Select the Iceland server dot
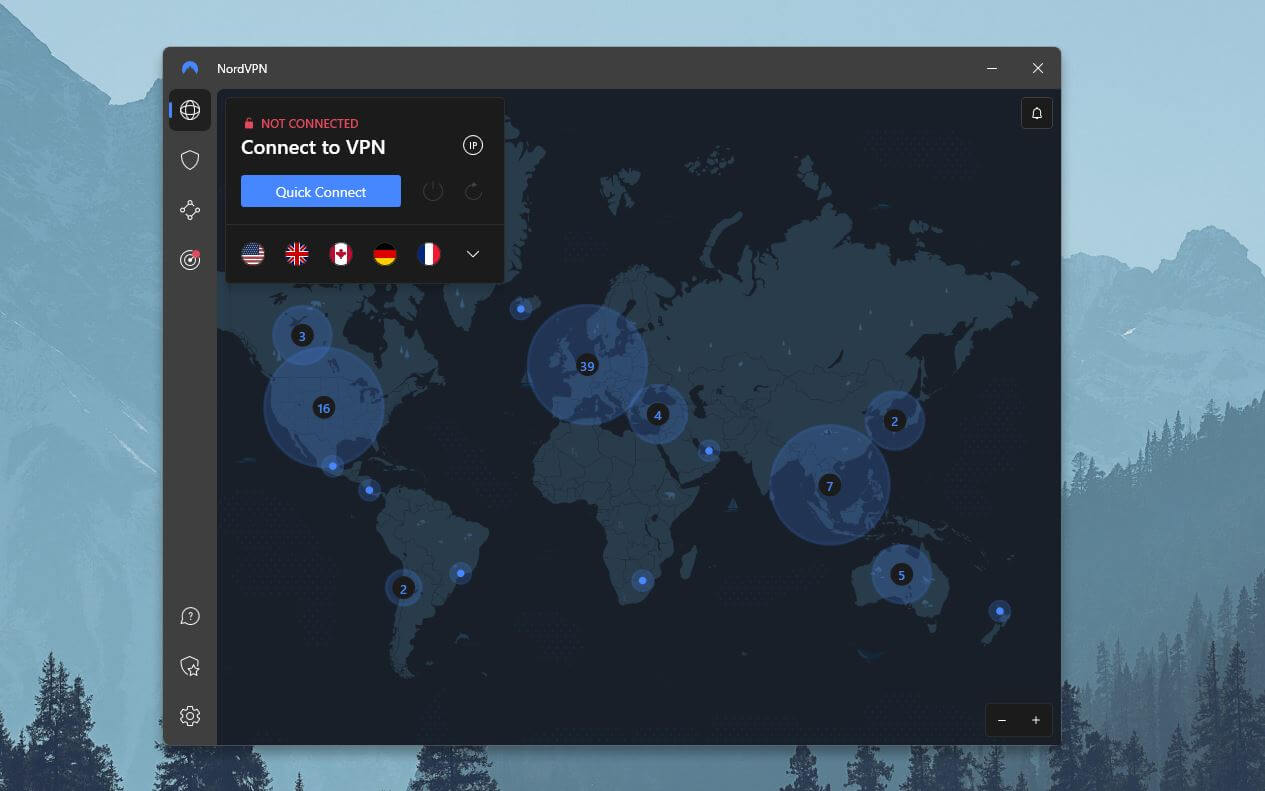The width and height of the screenshot is (1265, 791). (x=521, y=309)
